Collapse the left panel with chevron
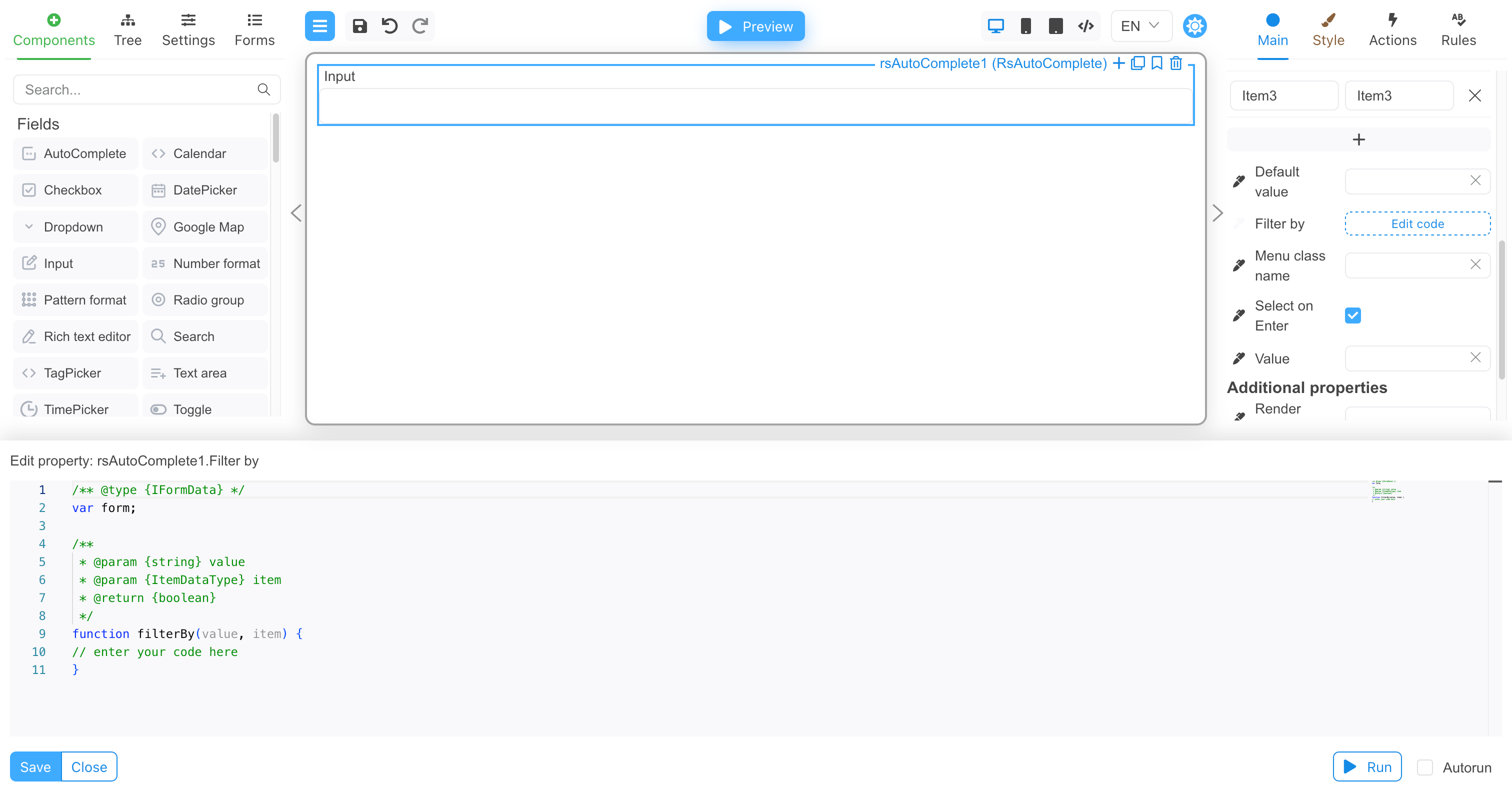Viewport: 1512px width, 802px height. 296,213
